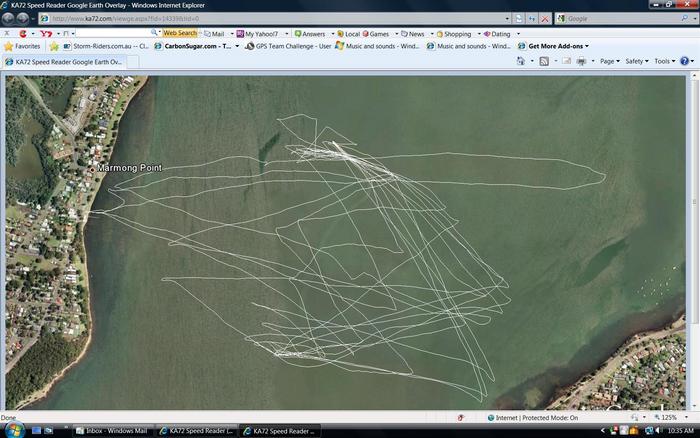
Task: Open the Storm-Riders.com.au favorites link
Action: point(105,46)
